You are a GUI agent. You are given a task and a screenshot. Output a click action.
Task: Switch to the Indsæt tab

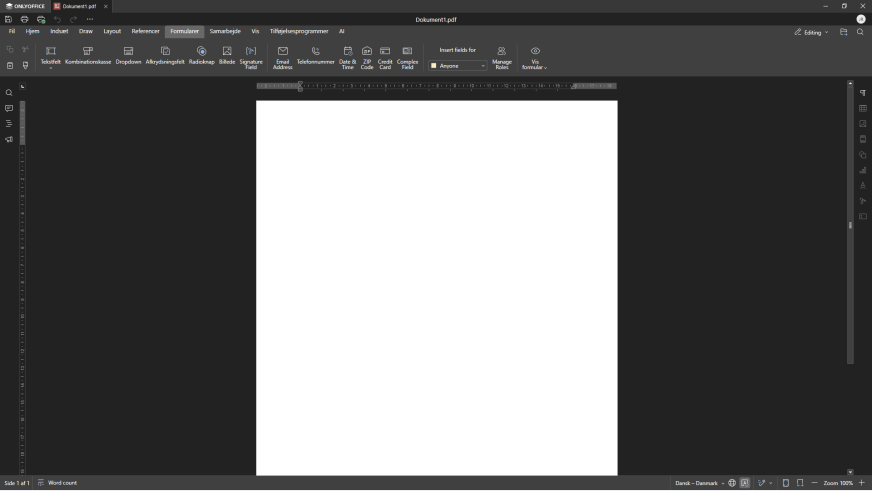[x=59, y=31]
